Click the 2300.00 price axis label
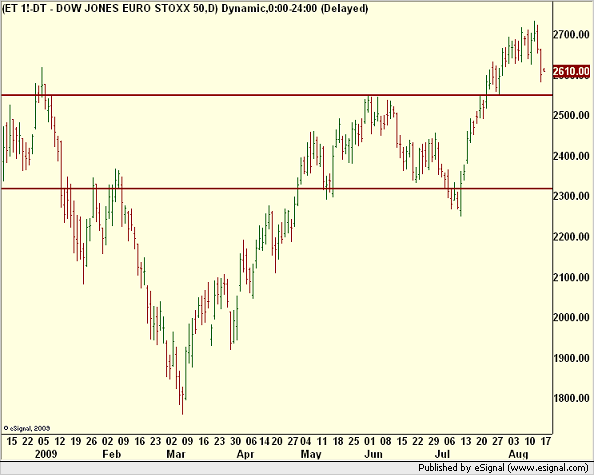This screenshot has height=475, width=594. [x=571, y=196]
